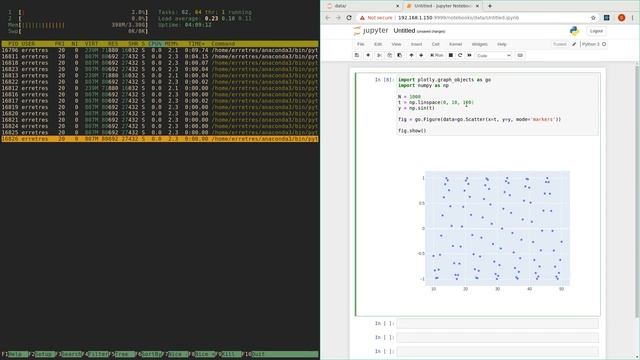The width and height of the screenshot is (640, 360).
Task: Sort htop by the TIME+ column header
Action: pyautogui.click(x=197, y=44)
